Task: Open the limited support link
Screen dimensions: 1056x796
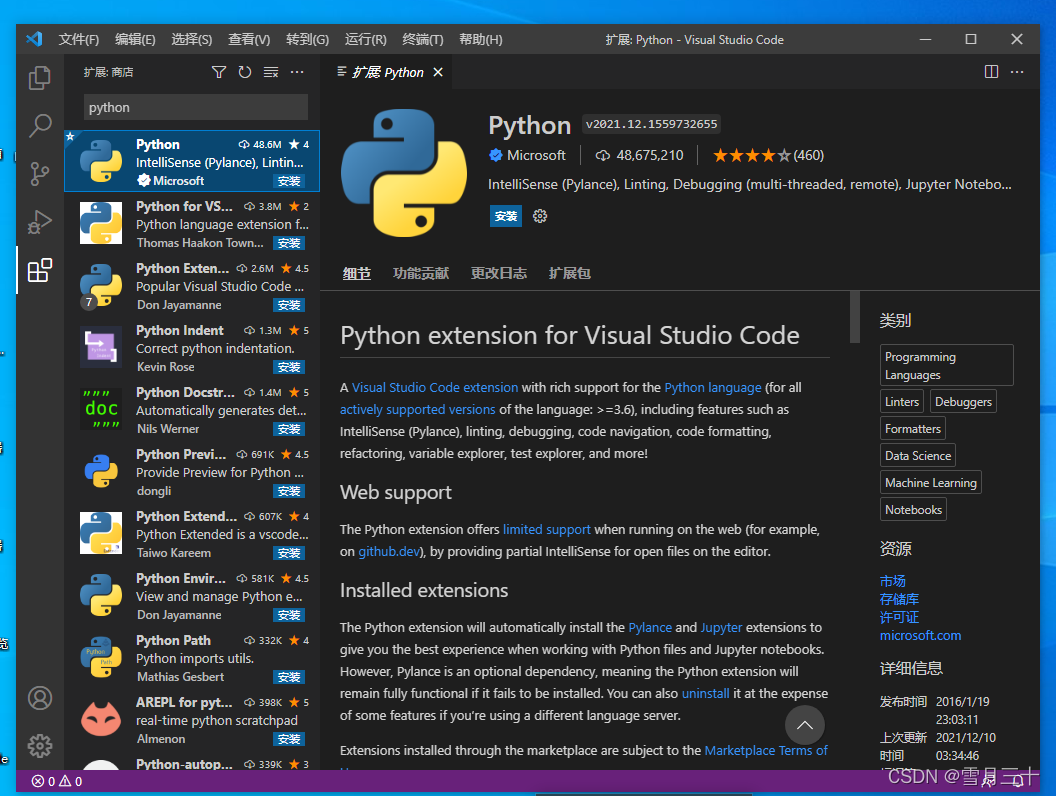Action: 546,529
